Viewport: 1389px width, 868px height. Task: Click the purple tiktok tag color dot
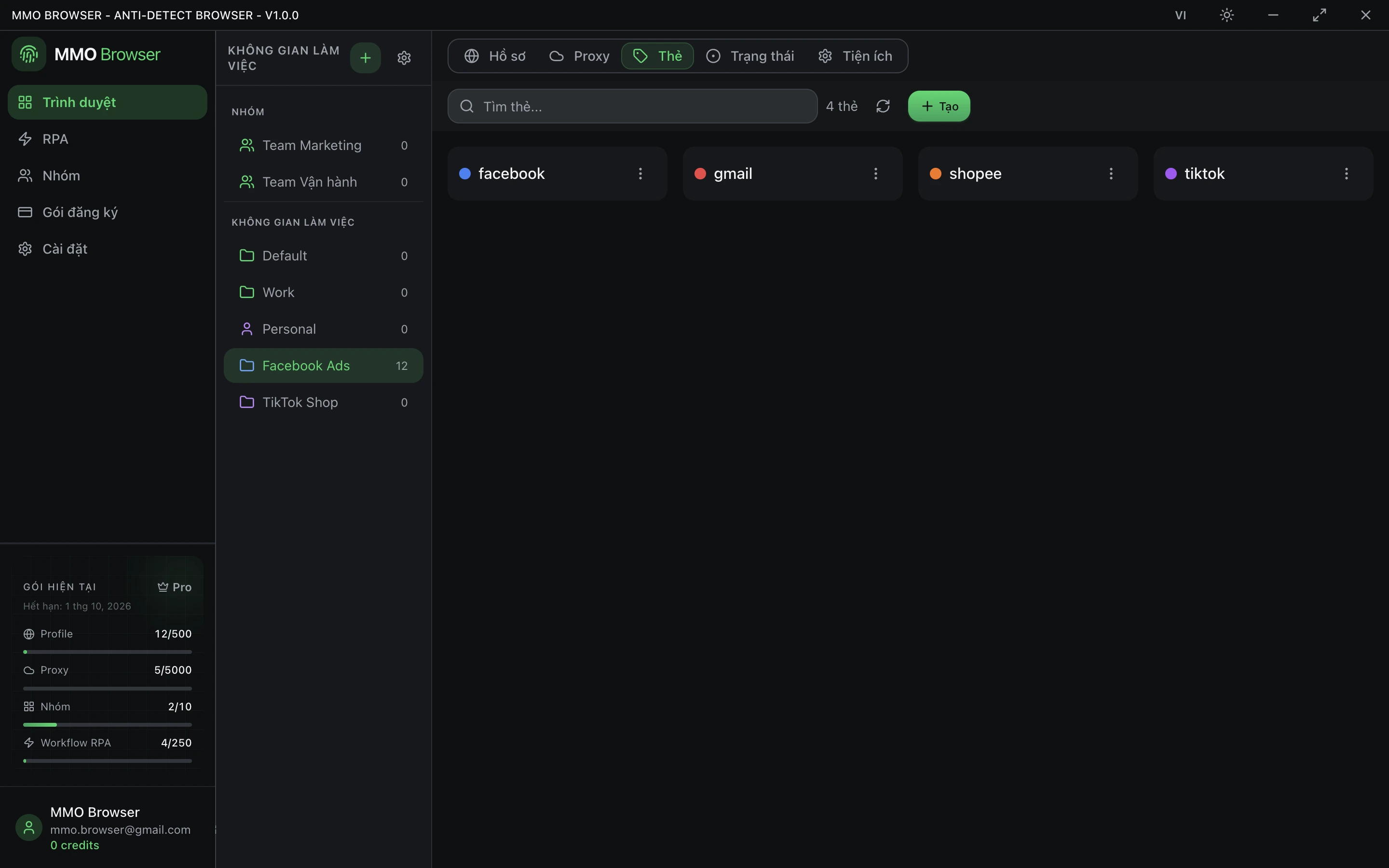point(1171,174)
